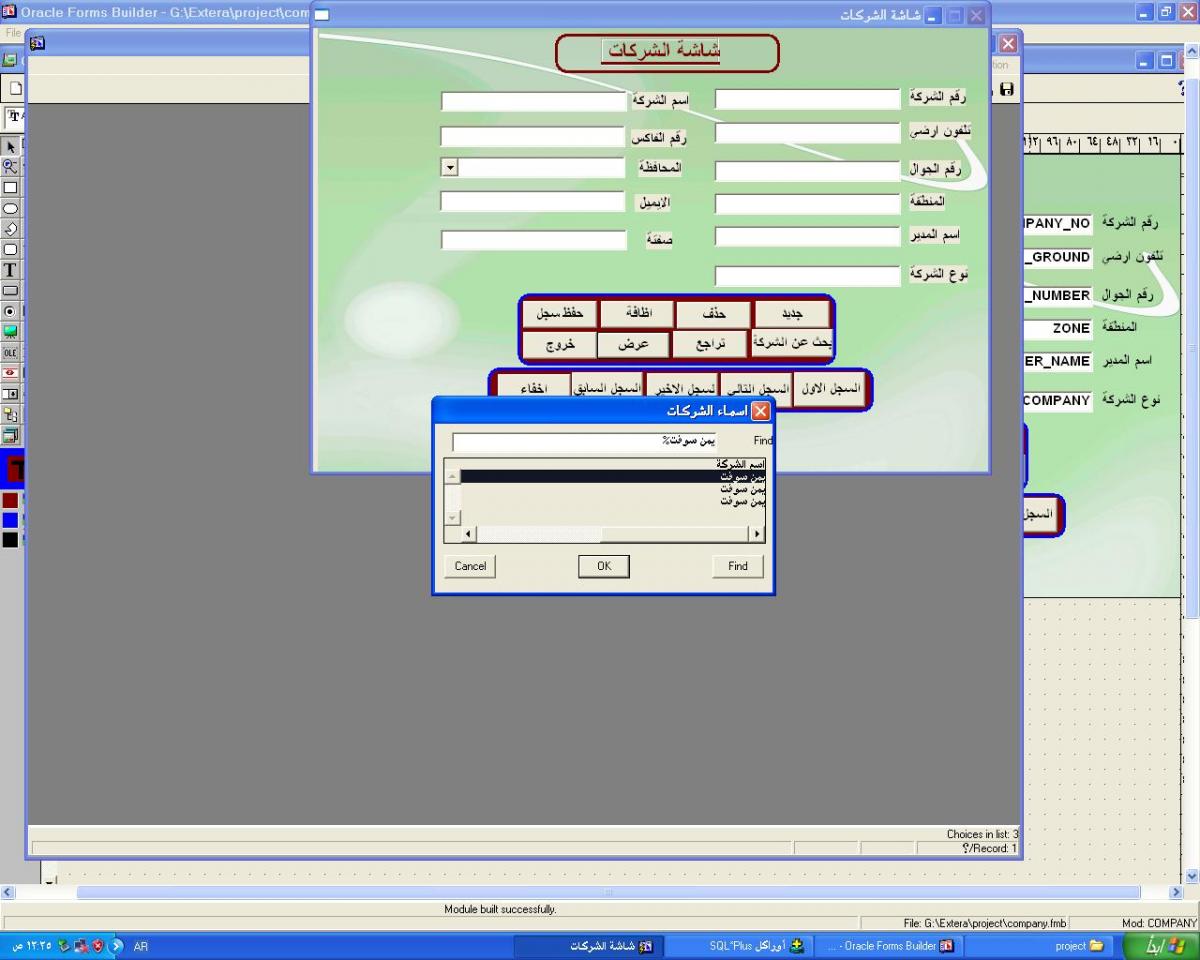Screen dimensions: 1200x960
Task: Select the Magnify zoom tool
Action: point(11,167)
